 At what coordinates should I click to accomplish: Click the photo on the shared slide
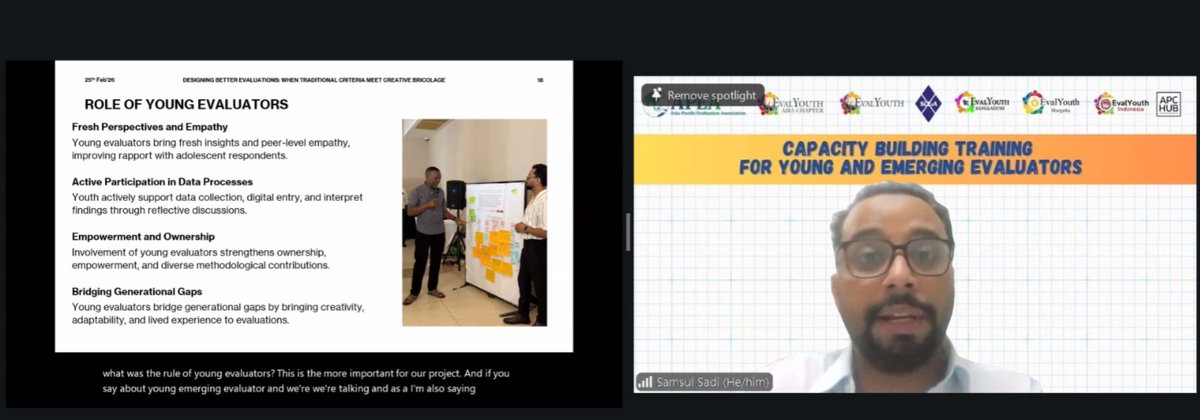(474, 222)
